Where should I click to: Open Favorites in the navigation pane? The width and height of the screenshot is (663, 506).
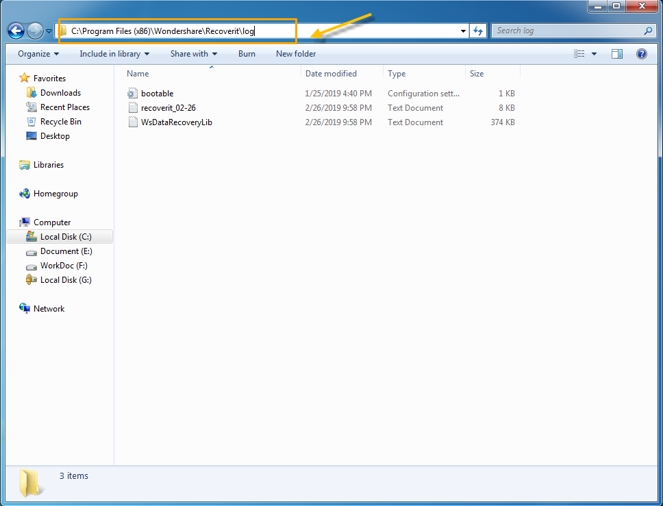click(x=49, y=78)
